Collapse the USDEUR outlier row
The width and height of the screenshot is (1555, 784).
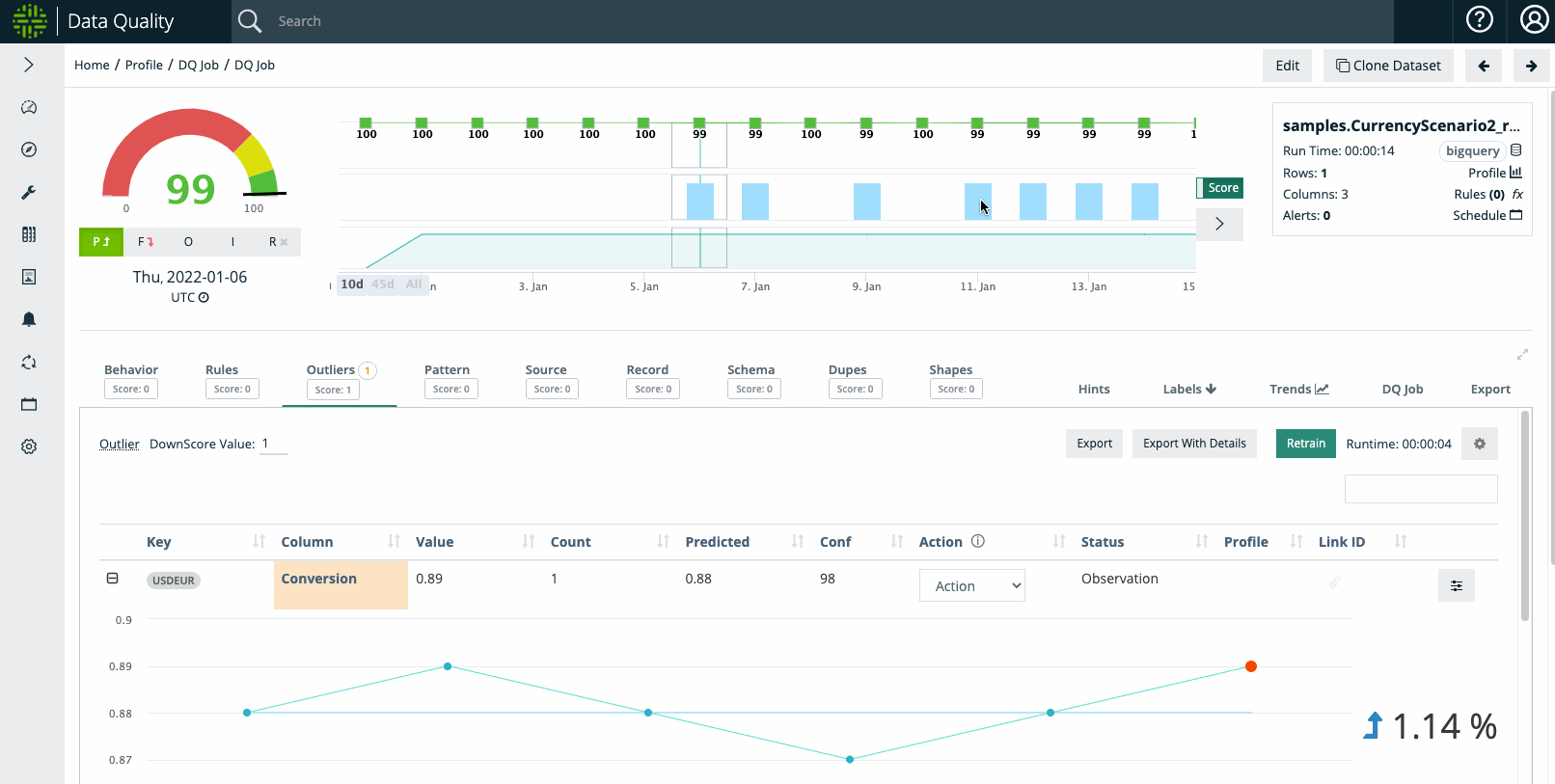[113, 579]
